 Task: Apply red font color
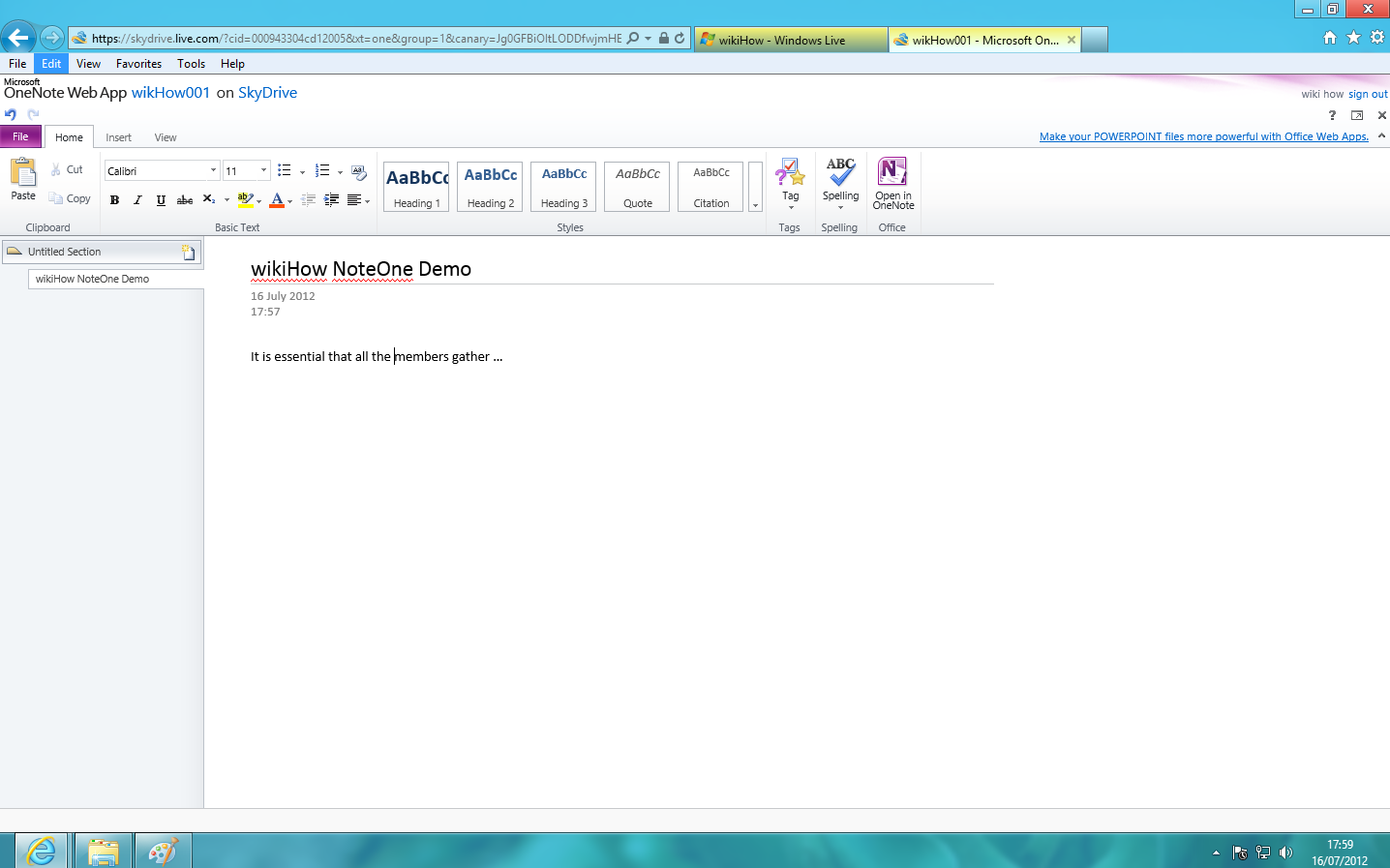pyautogui.click(x=277, y=200)
